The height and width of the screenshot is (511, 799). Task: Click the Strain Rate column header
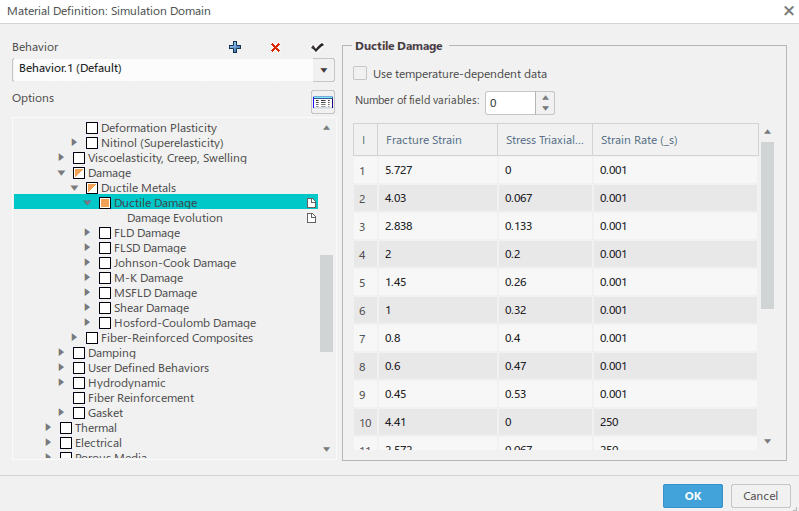click(675, 140)
